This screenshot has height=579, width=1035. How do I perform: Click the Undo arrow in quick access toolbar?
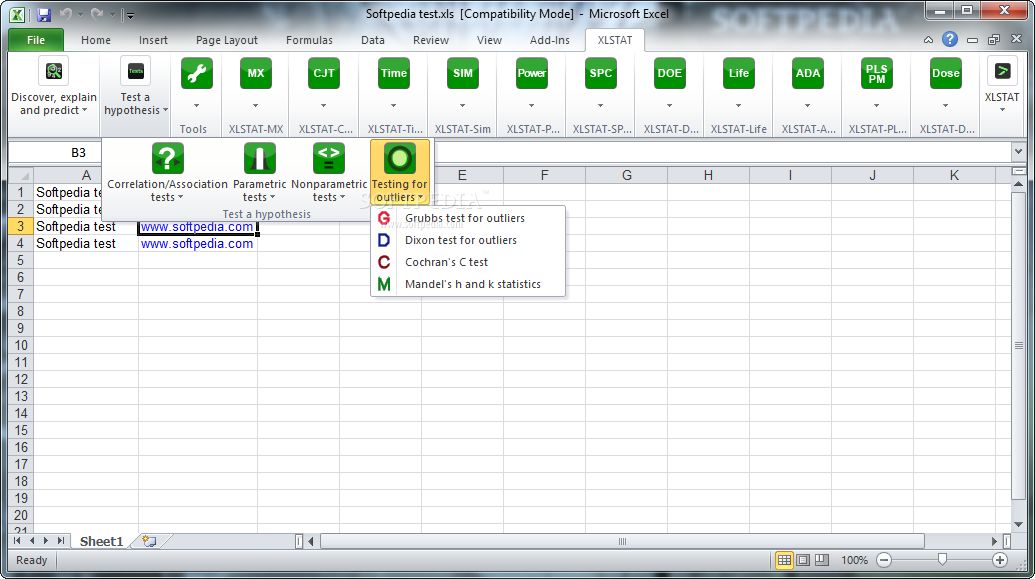pos(66,14)
